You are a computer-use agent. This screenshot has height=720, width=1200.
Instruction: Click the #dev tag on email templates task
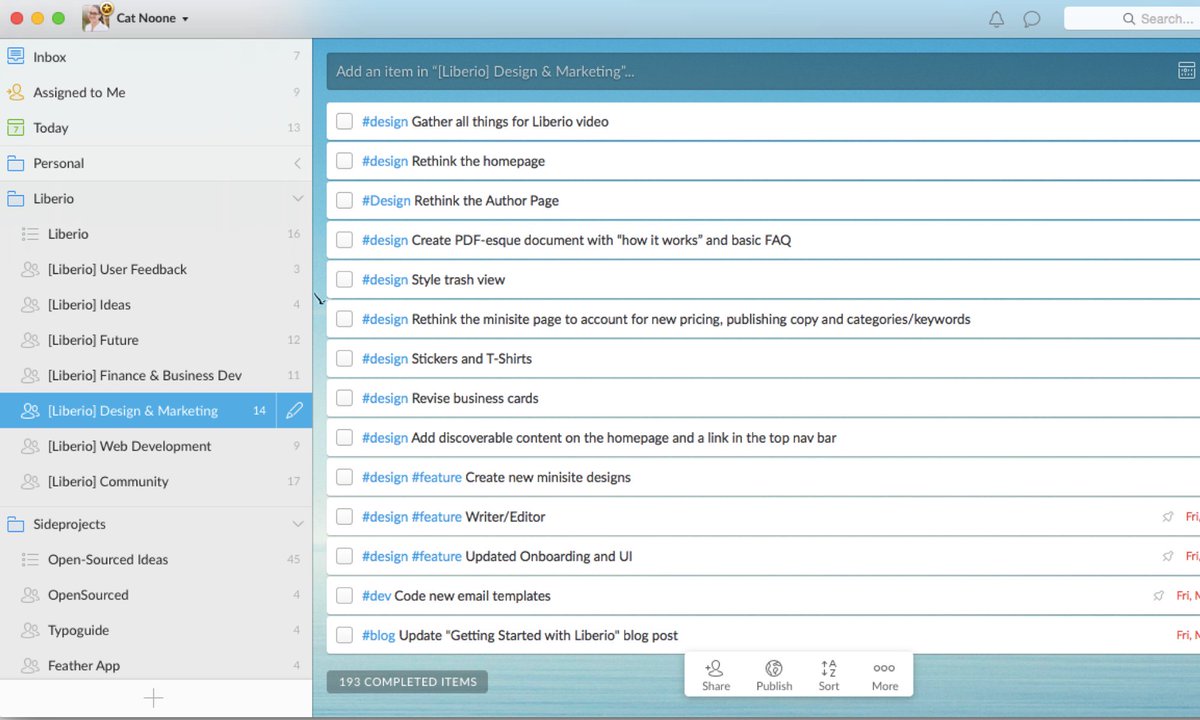pos(376,596)
